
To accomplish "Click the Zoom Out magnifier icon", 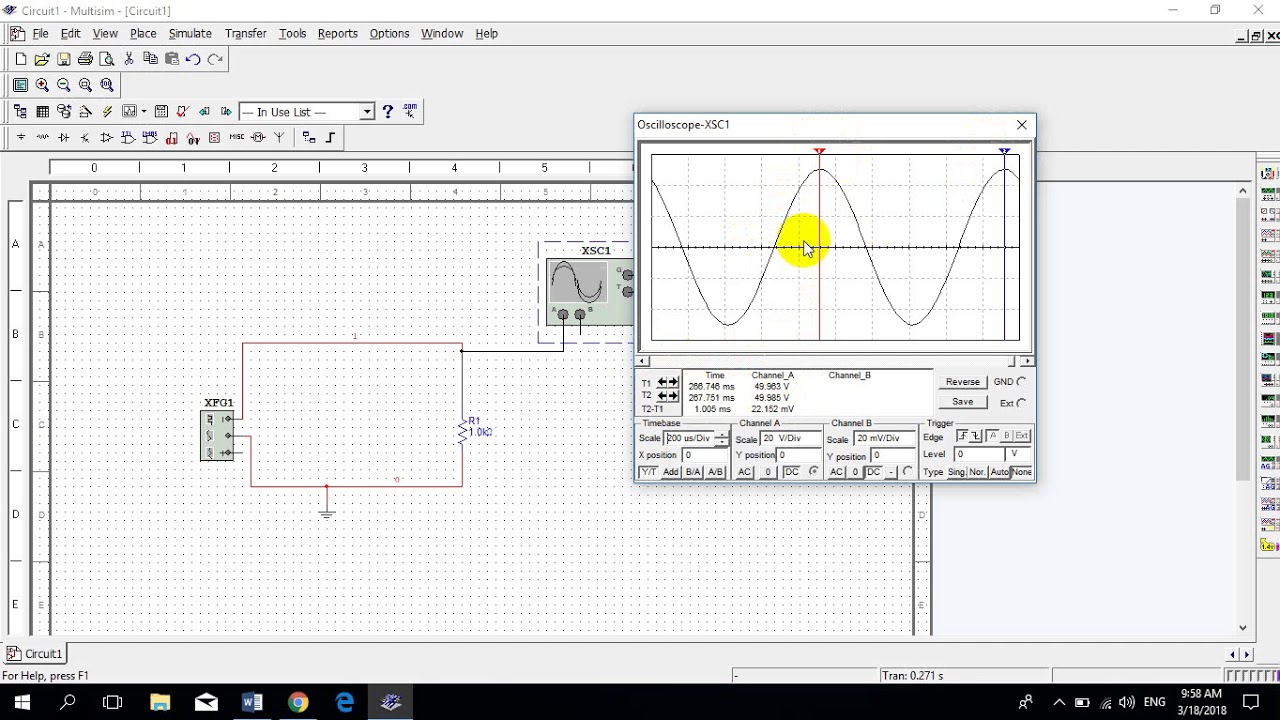I will tap(64, 85).
